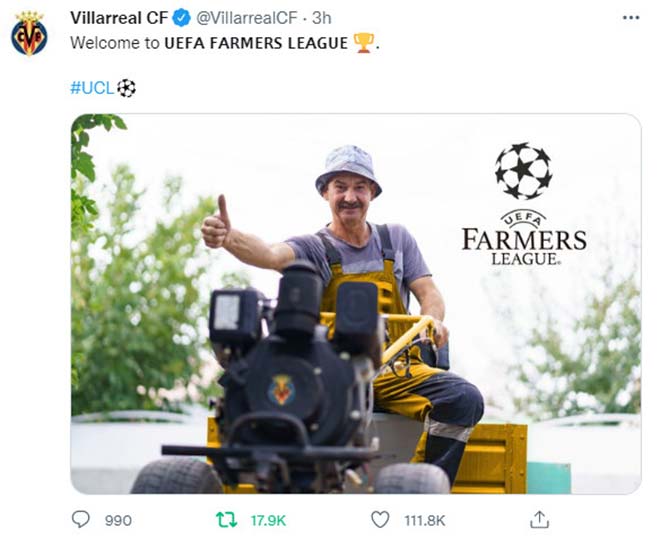Viewport: 660px width, 538px height.
Task: View the 990 replies count
Action: [x=118, y=520]
